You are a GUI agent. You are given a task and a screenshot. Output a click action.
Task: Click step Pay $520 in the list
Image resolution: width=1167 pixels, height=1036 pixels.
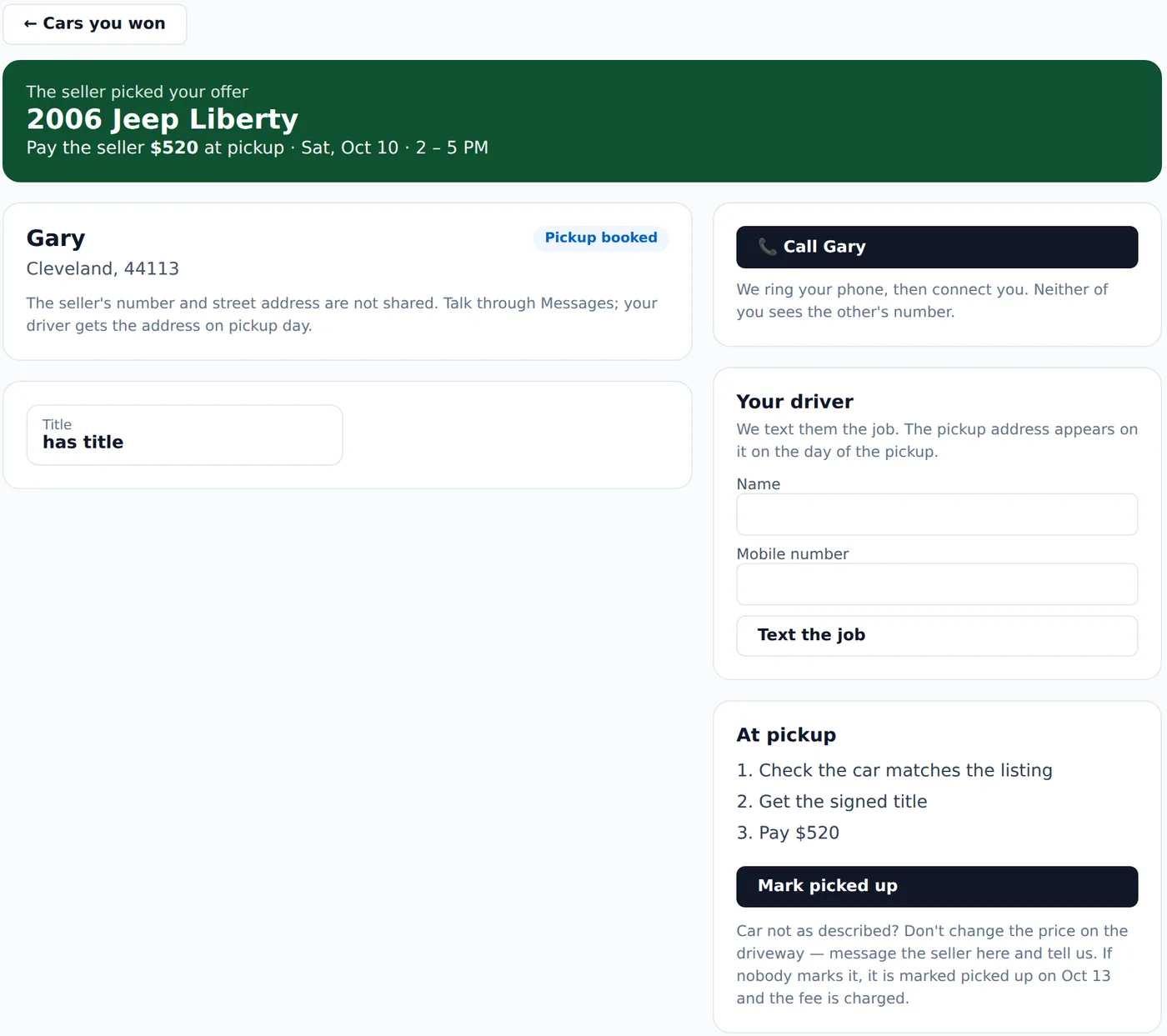click(788, 833)
